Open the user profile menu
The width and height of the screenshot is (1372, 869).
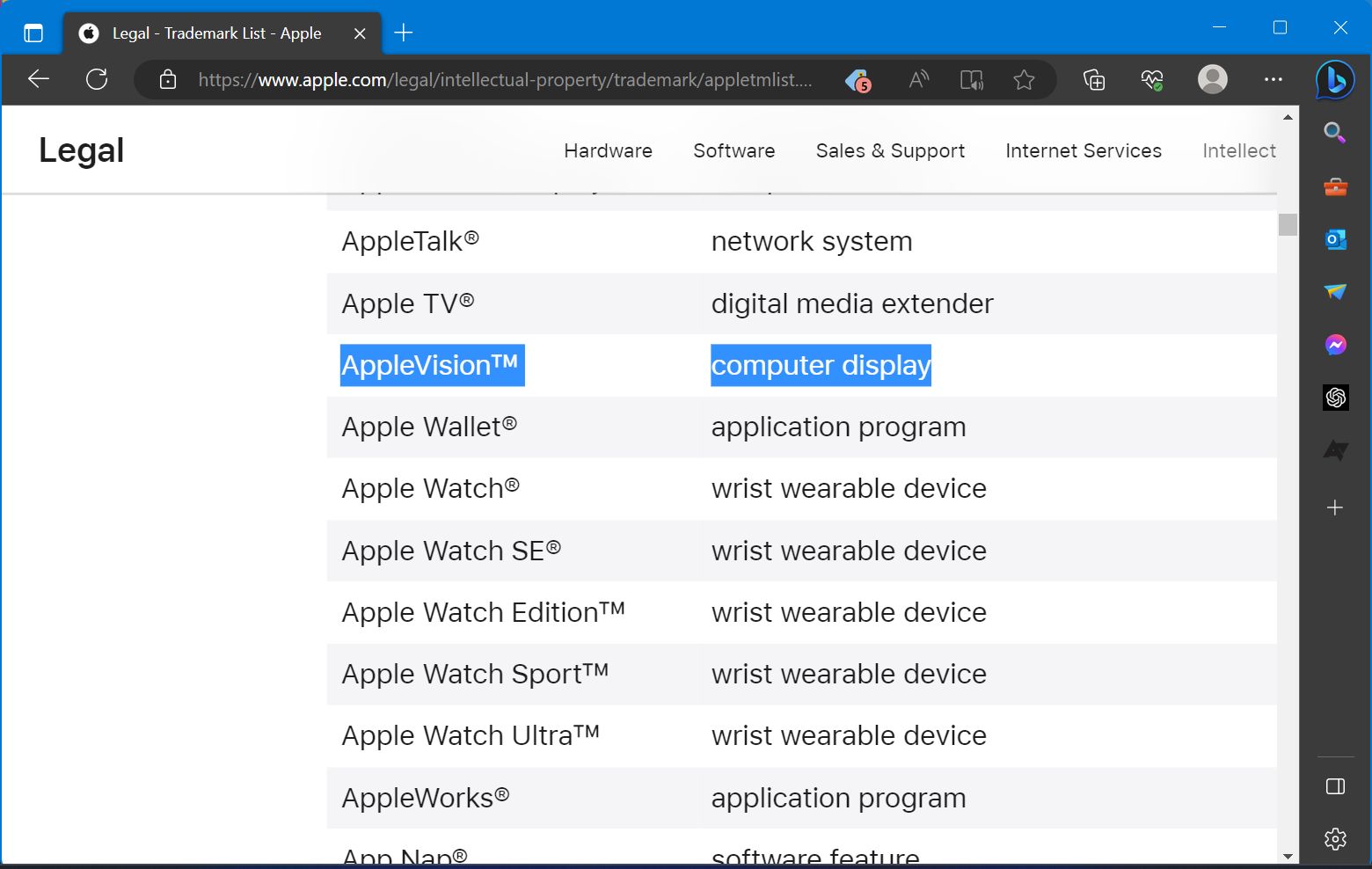[x=1212, y=80]
